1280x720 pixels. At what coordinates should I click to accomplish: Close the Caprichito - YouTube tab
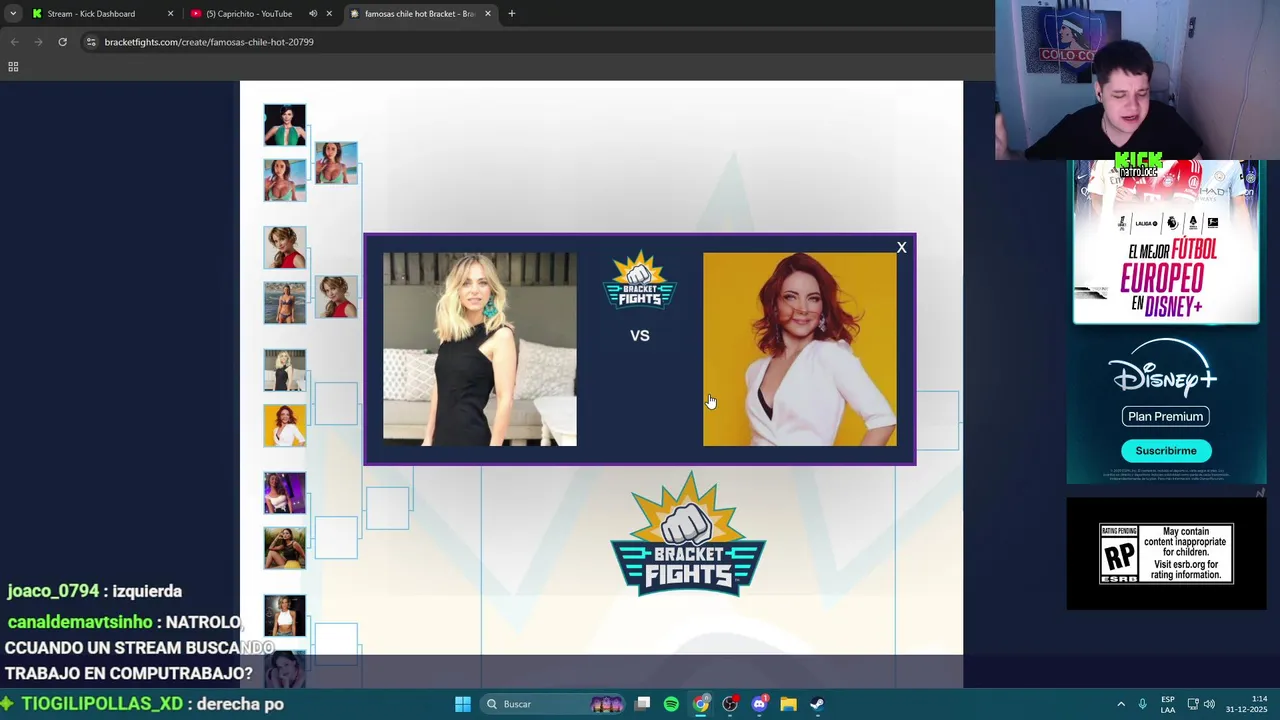tap(329, 14)
